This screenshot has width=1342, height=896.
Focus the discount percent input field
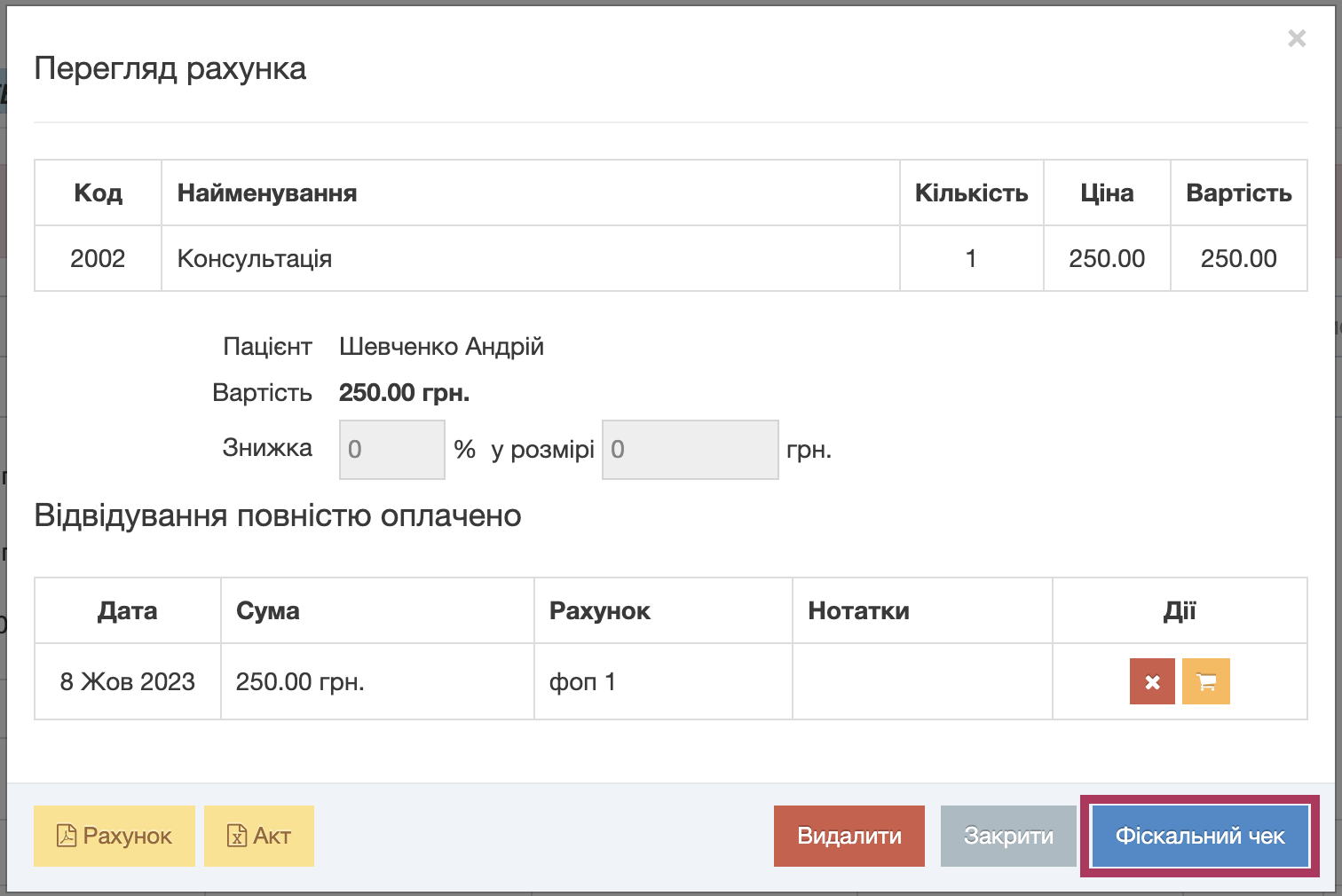[391, 450]
